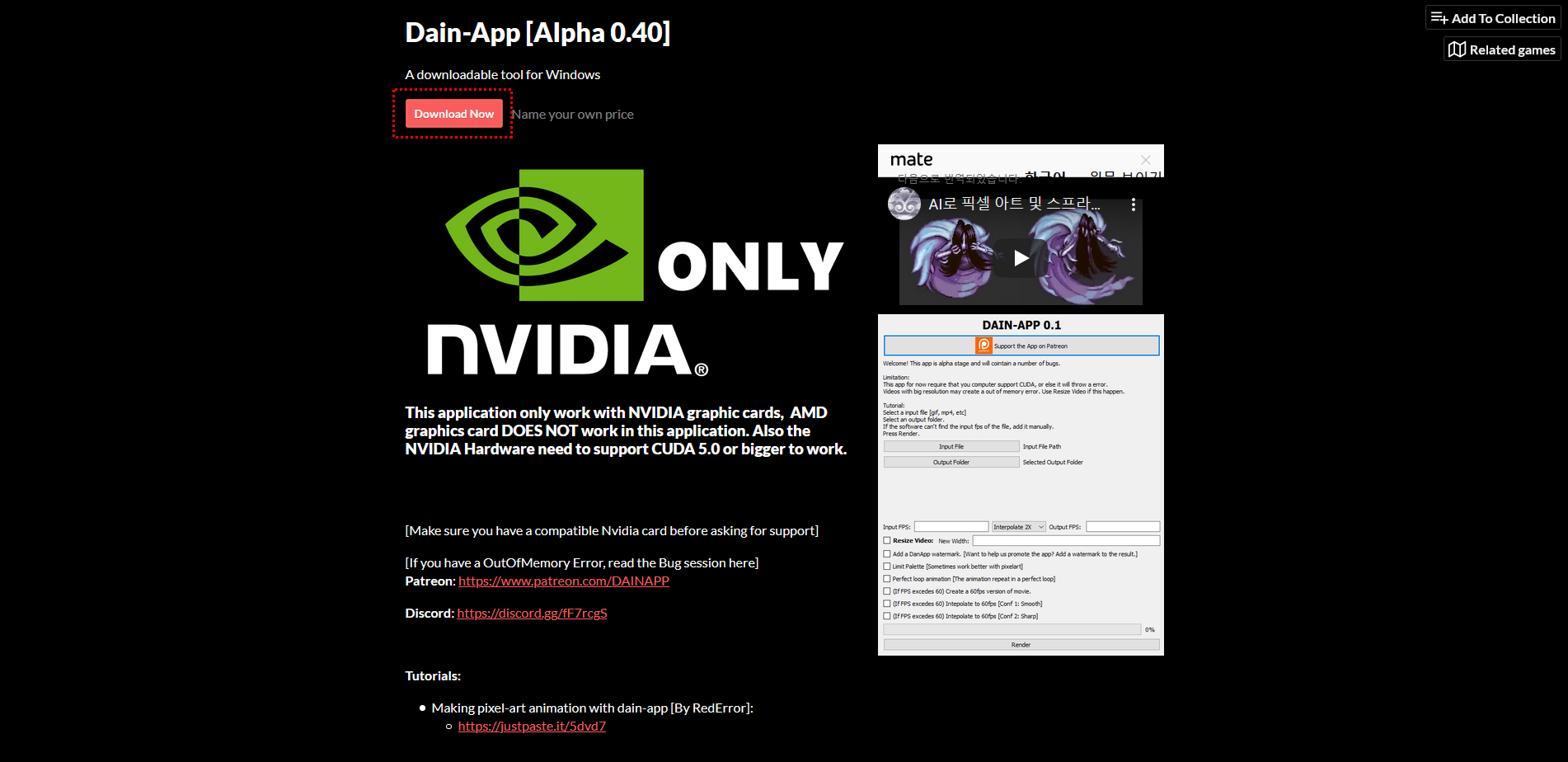Viewport: 1568px width, 762px height.
Task: Click the YouTube channel avatar on the video
Action: (x=904, y=204)
